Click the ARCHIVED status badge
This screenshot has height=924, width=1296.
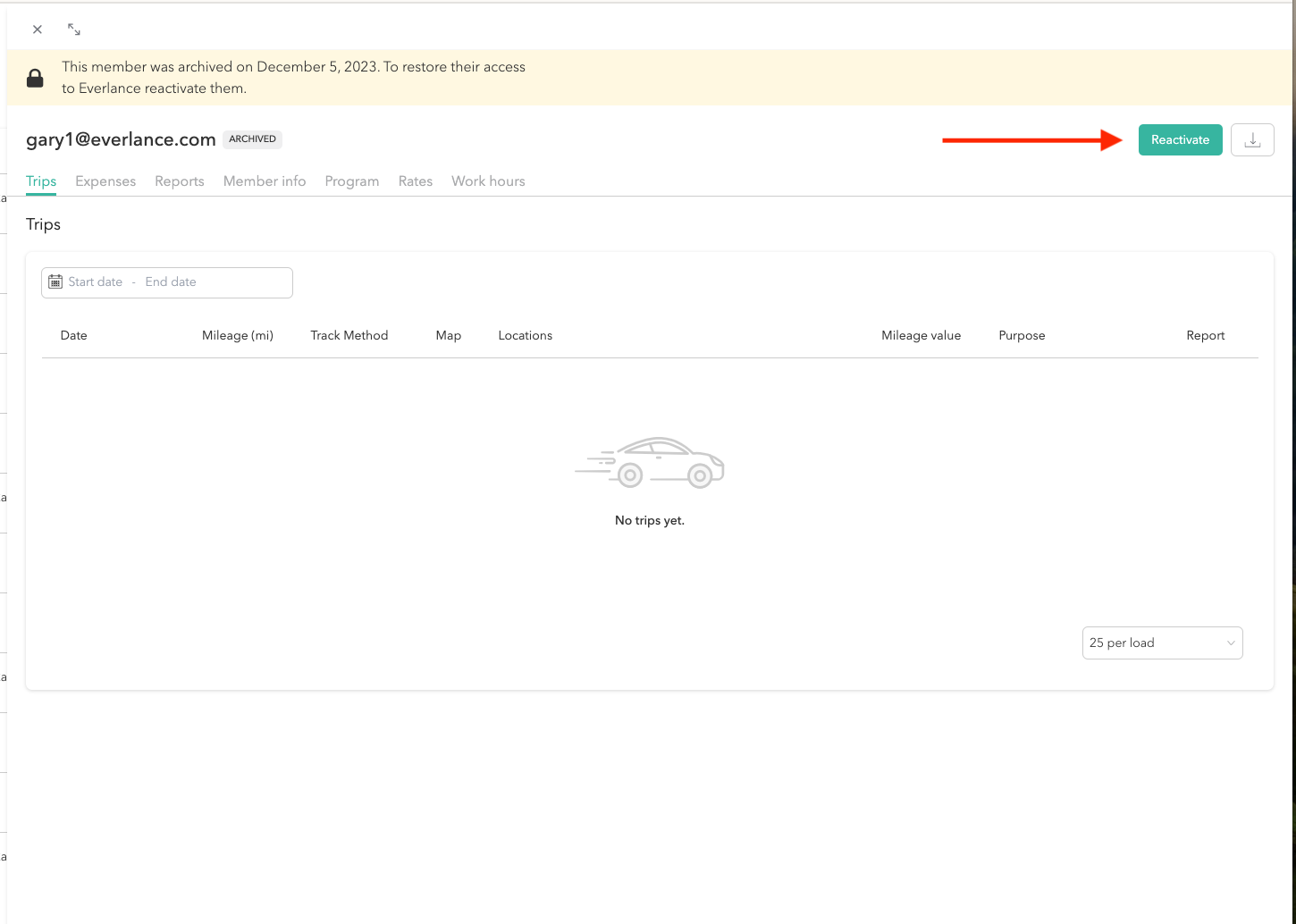click(252, 139)
